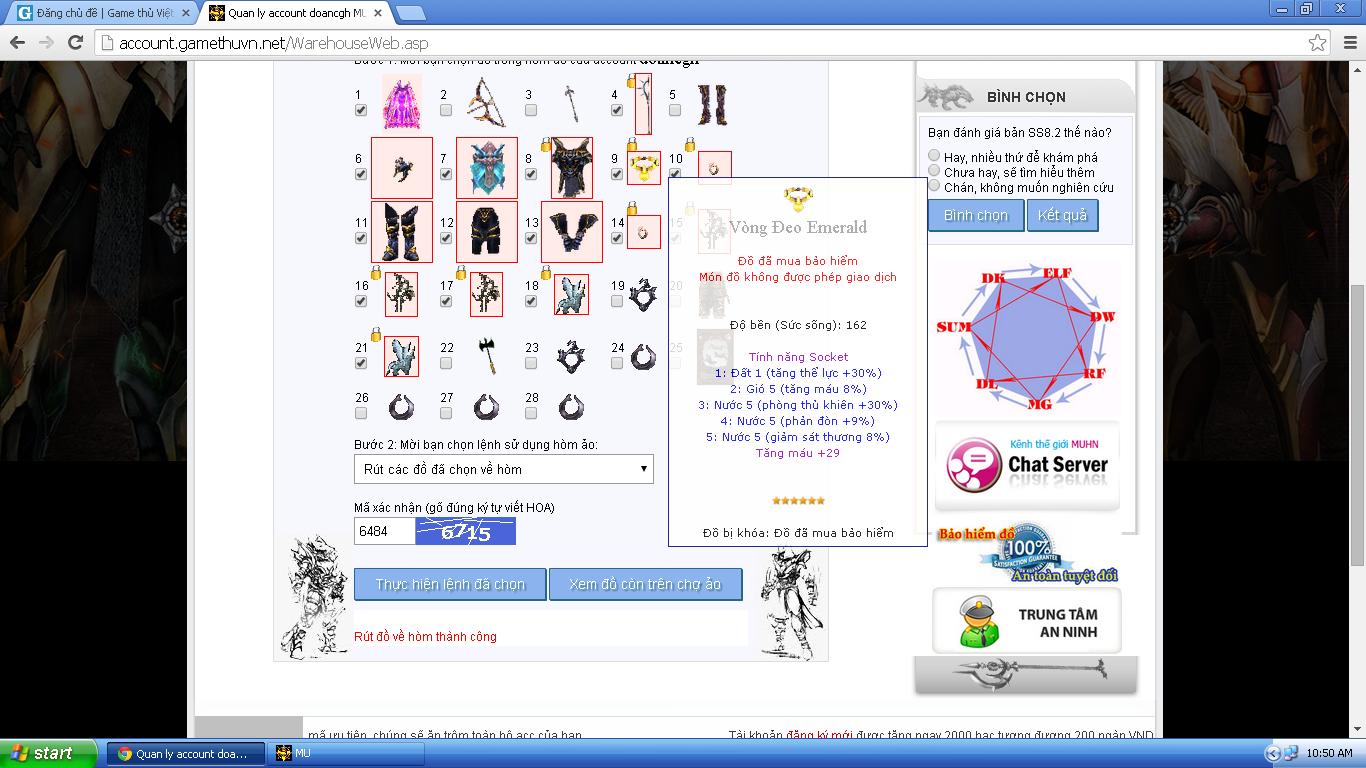Screen dimensions: 1366x768
Task: Switch to the 'Quan ly account' browser tab
Action: (296, 13)
